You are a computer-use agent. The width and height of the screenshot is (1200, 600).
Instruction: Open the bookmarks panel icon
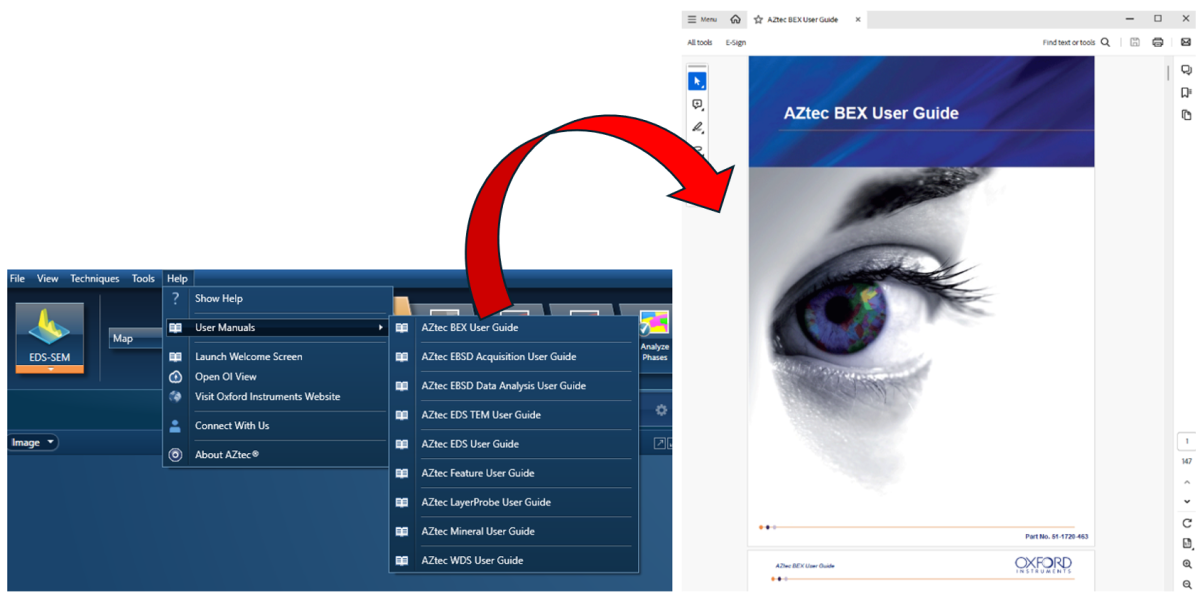point(1186,93)
